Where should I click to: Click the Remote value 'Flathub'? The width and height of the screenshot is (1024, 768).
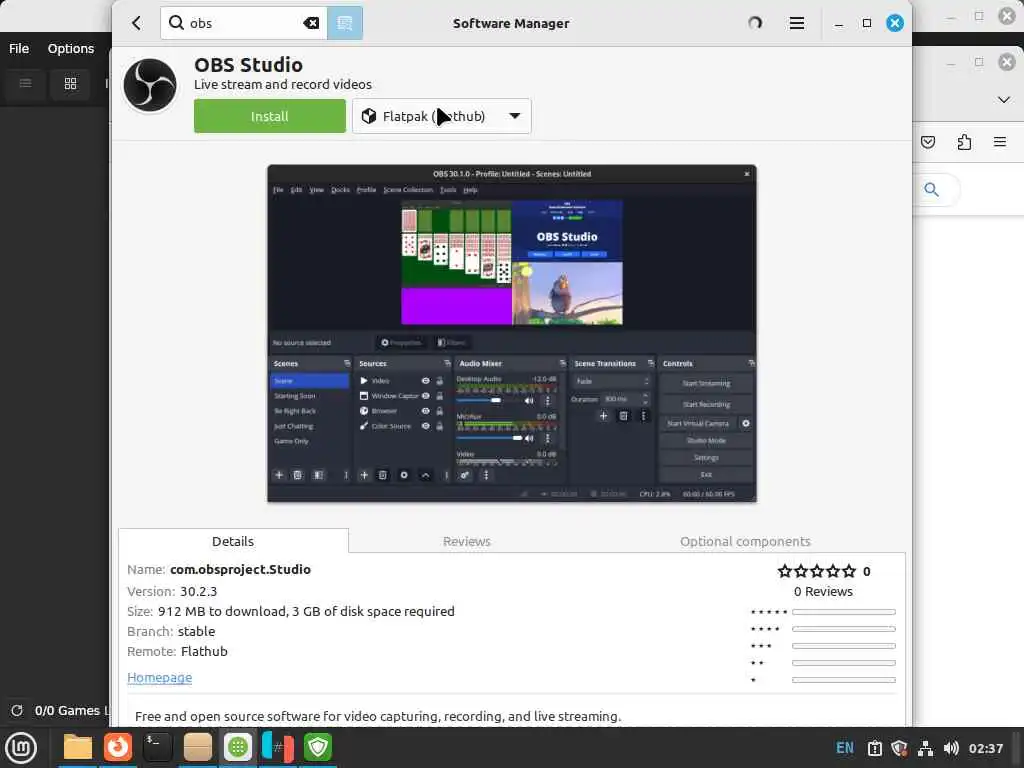point(204,651)
